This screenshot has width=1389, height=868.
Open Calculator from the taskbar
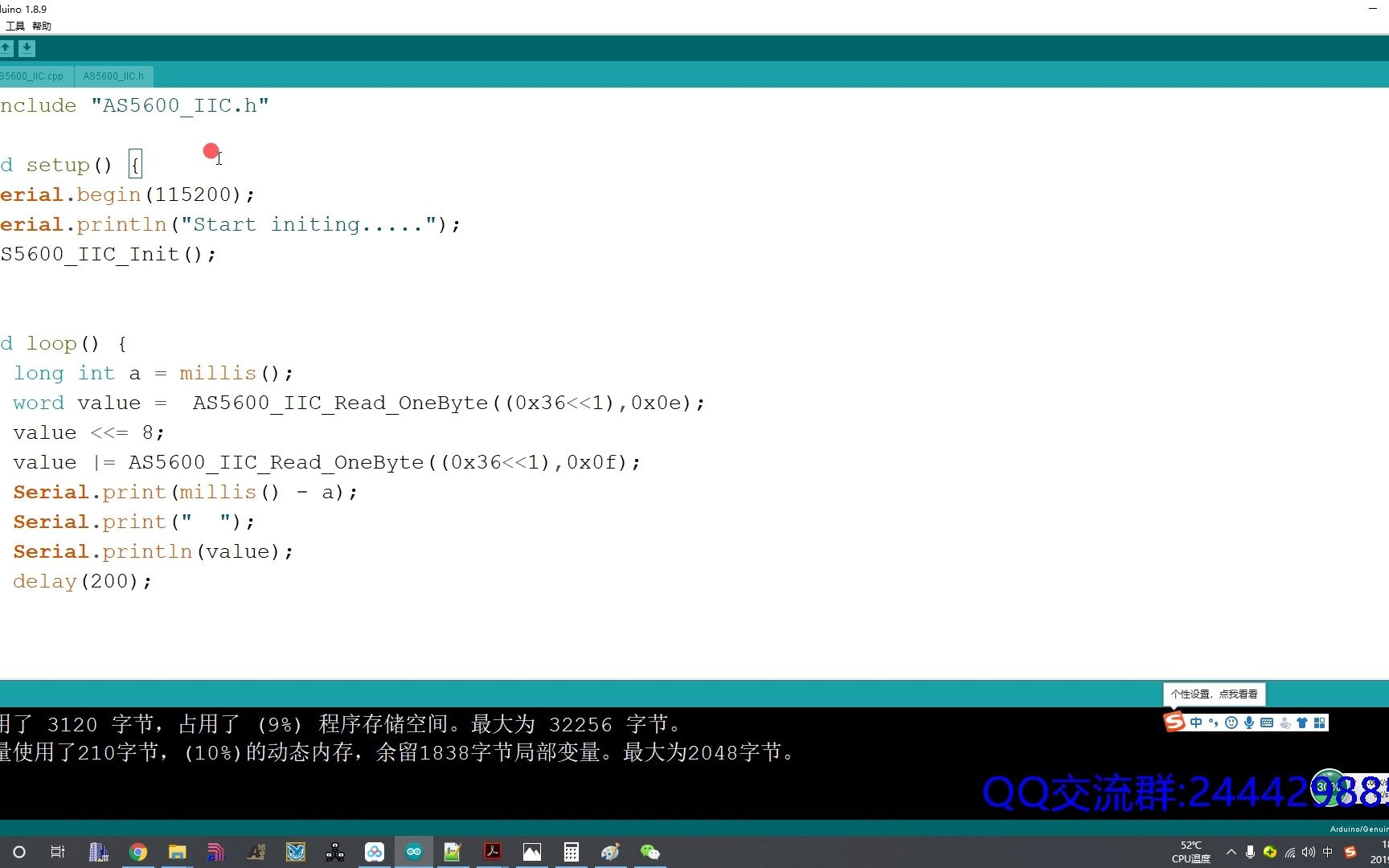572,852
